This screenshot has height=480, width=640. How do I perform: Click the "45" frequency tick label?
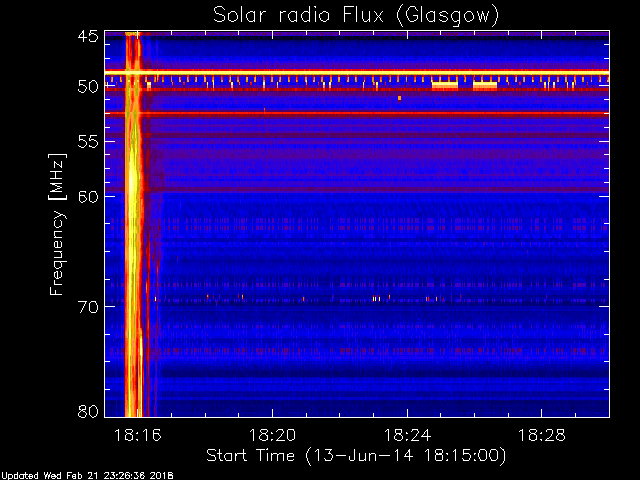tap(88, 36)
